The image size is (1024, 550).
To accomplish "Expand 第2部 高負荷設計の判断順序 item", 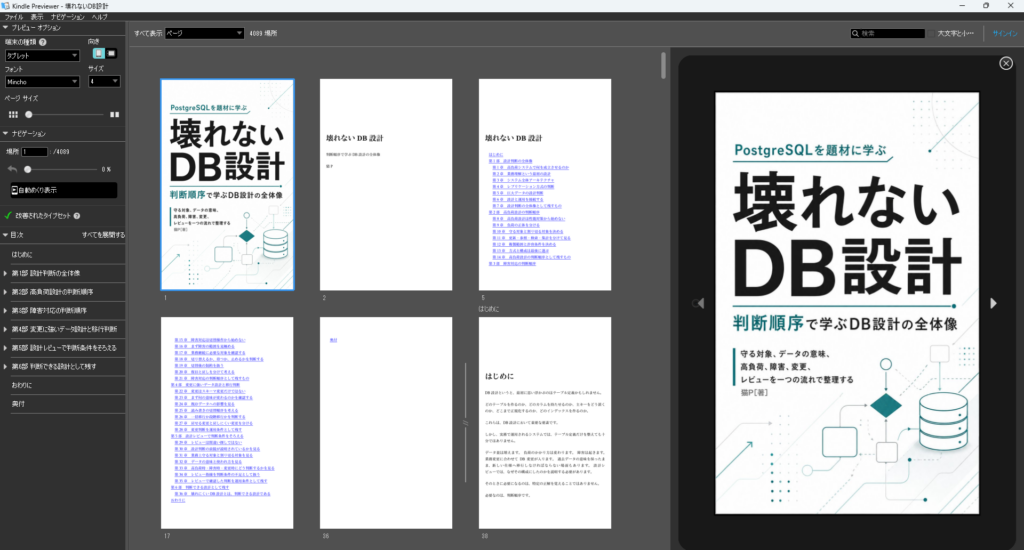I will pos(5,292).
